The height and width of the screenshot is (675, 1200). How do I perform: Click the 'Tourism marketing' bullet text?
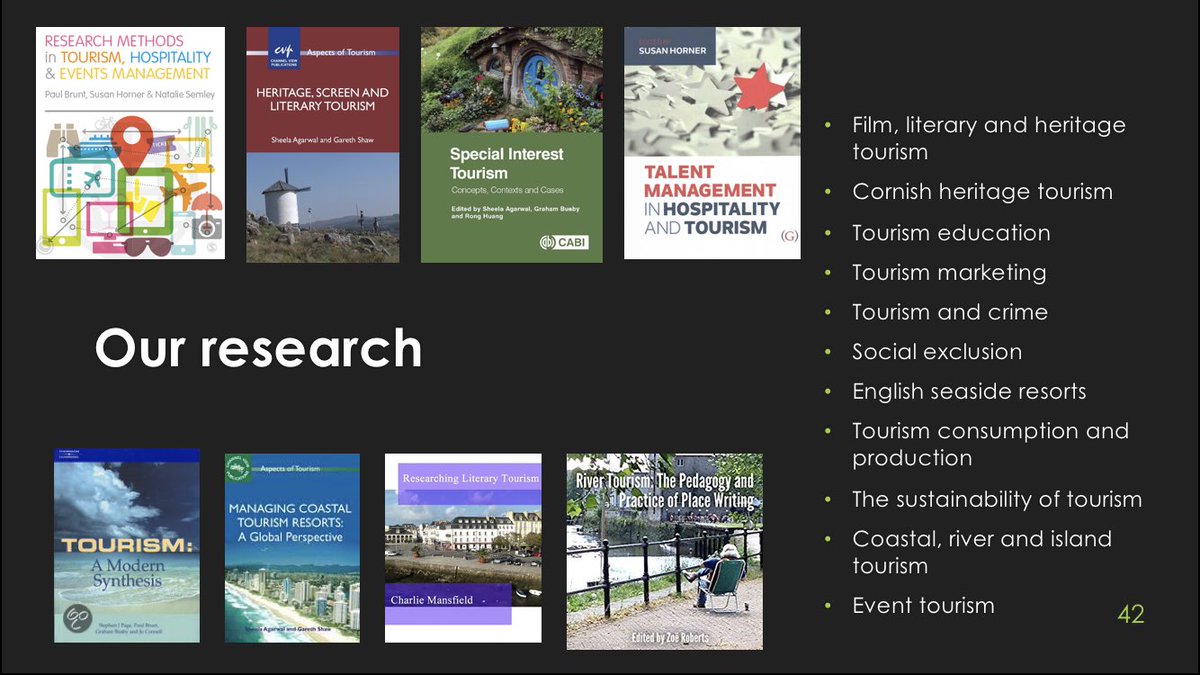[x=949, y=272]
